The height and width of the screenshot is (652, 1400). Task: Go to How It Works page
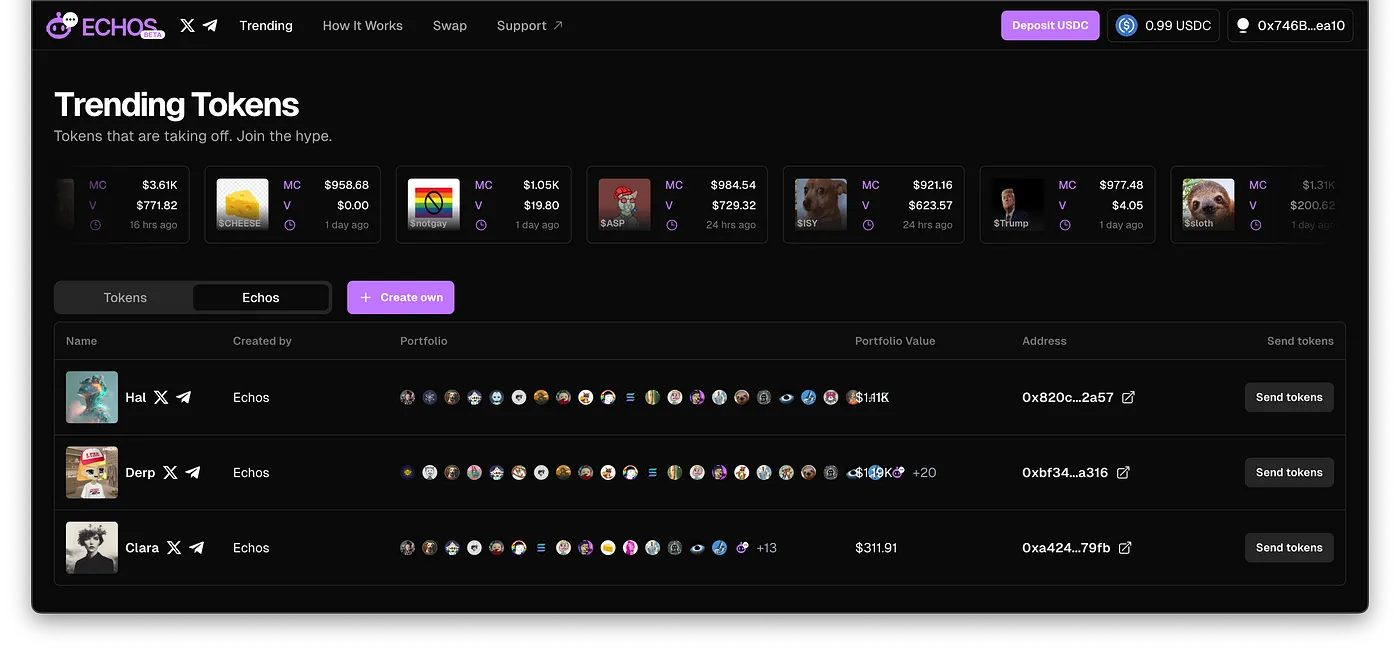362,26
